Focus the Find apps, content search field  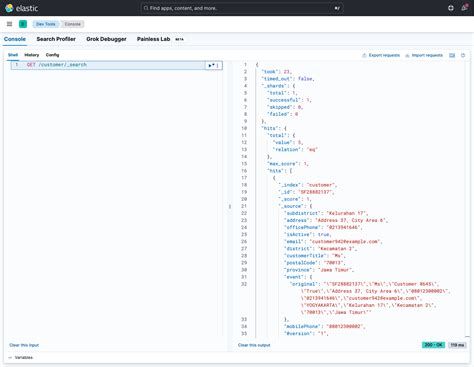click(242, 8)
